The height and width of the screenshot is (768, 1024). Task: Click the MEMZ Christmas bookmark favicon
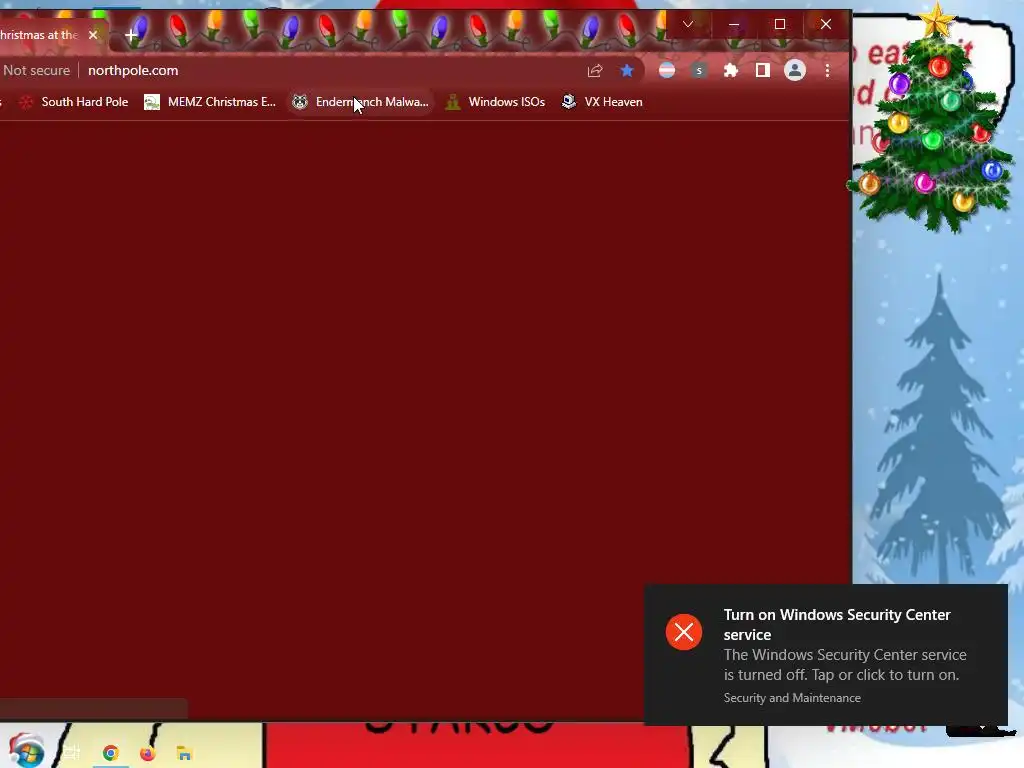click(152, 102)
